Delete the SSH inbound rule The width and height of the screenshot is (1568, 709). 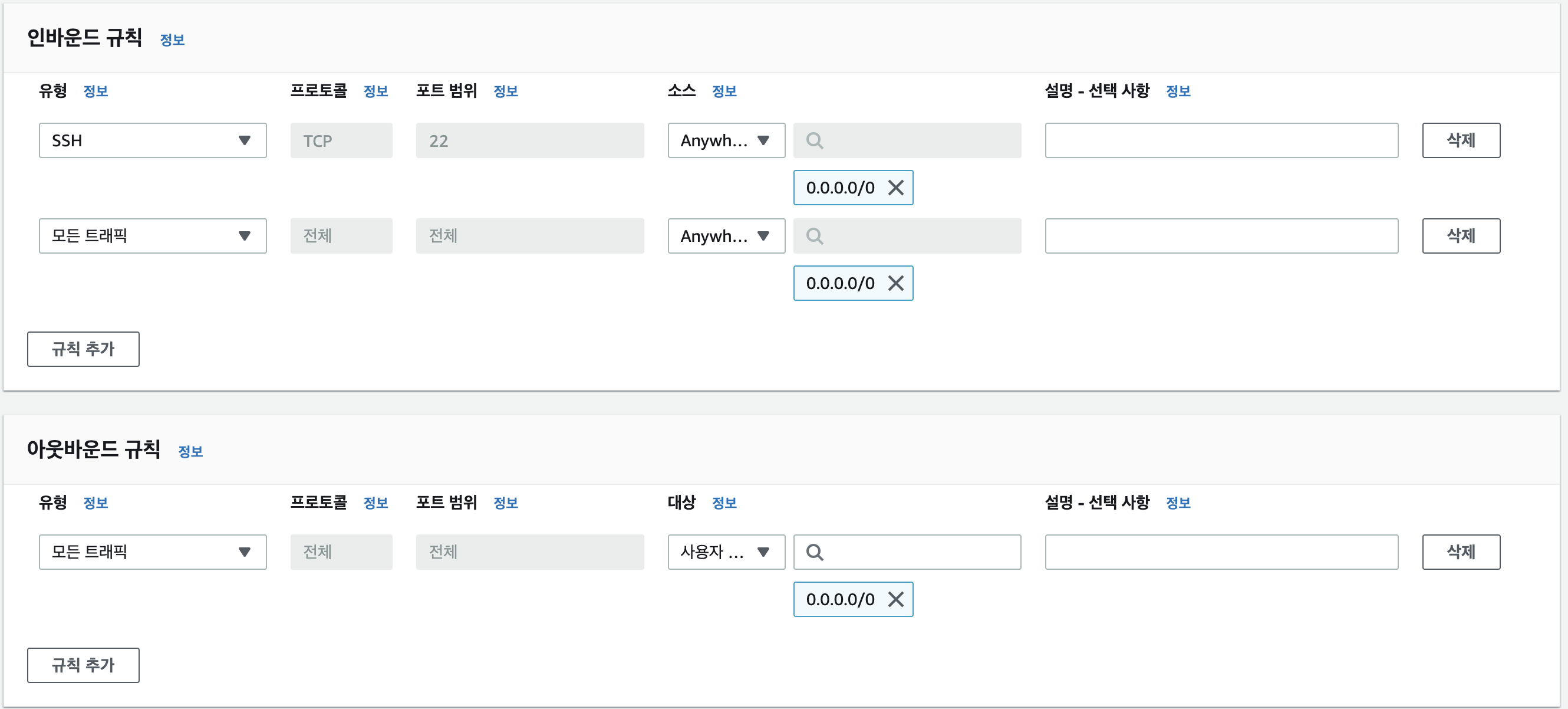pos(1460,141)
